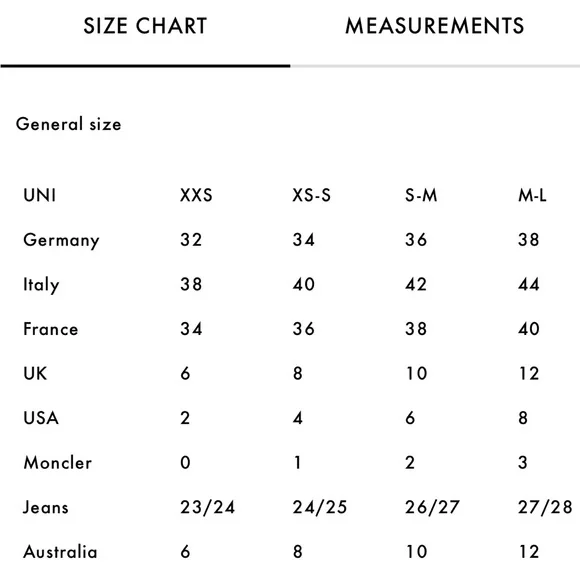Image resolution: width=580 pixels, height=580 pixels.
Task: Click the Moncler row label
Action: coord(57,462)
